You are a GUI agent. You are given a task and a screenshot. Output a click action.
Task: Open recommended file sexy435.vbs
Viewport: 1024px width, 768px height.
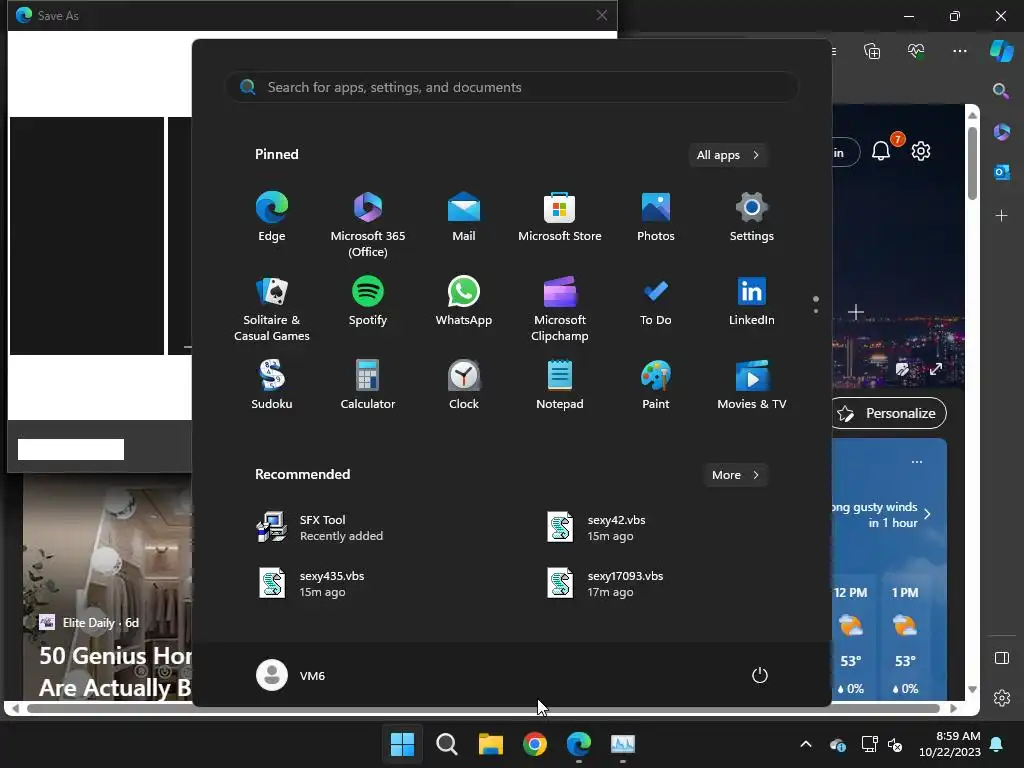click(312, 583)
